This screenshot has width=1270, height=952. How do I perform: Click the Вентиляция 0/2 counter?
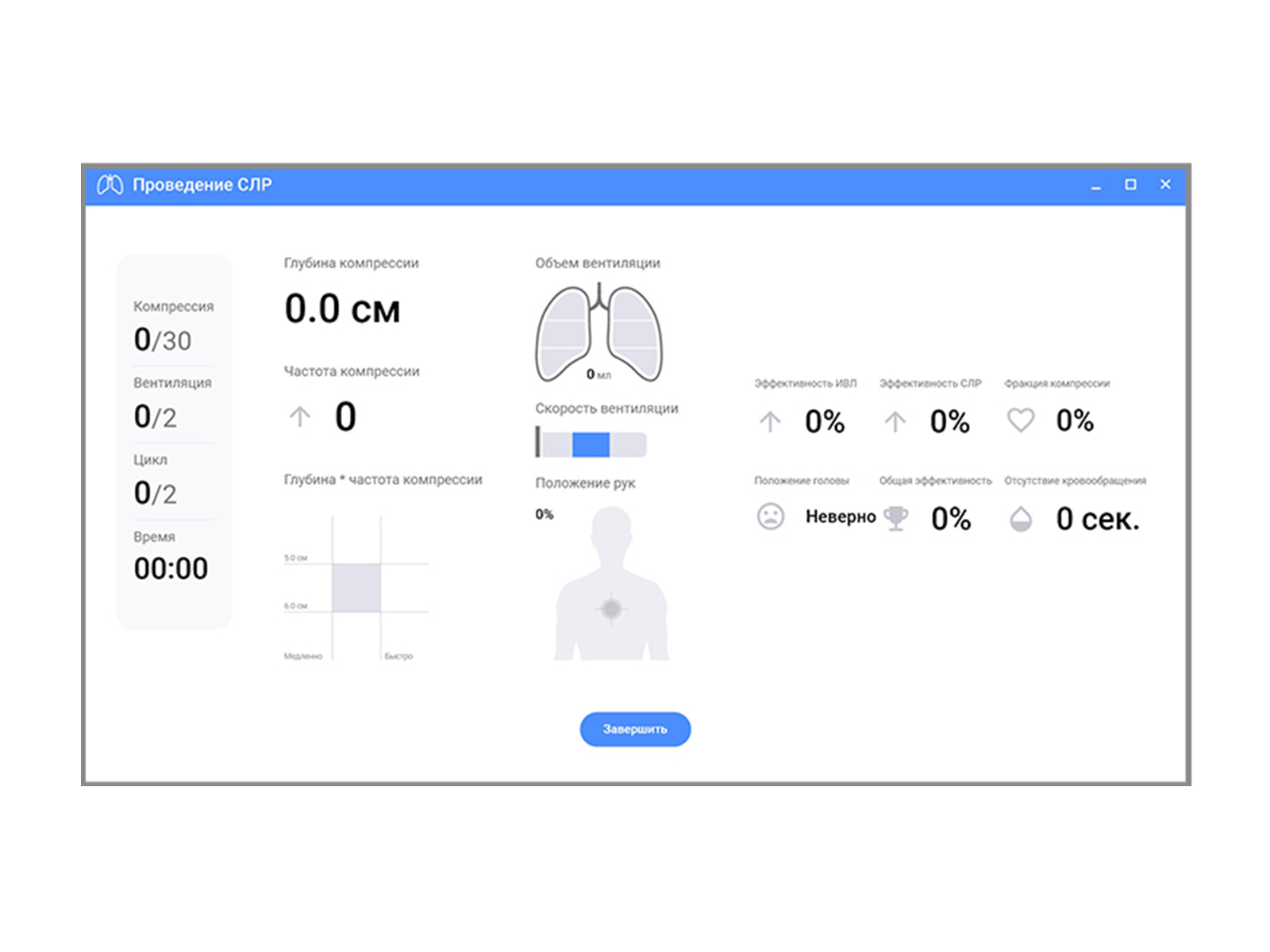click(156, 416)
